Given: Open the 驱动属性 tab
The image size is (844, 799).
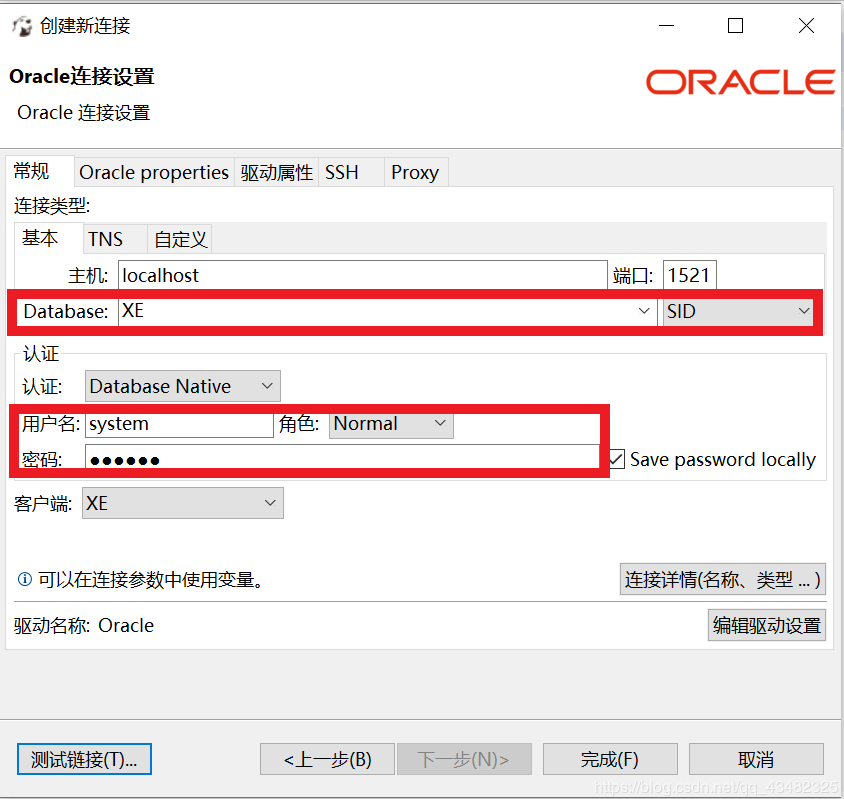Looking at the screenshot, I should pyautogui.click(x=277, y=172).
